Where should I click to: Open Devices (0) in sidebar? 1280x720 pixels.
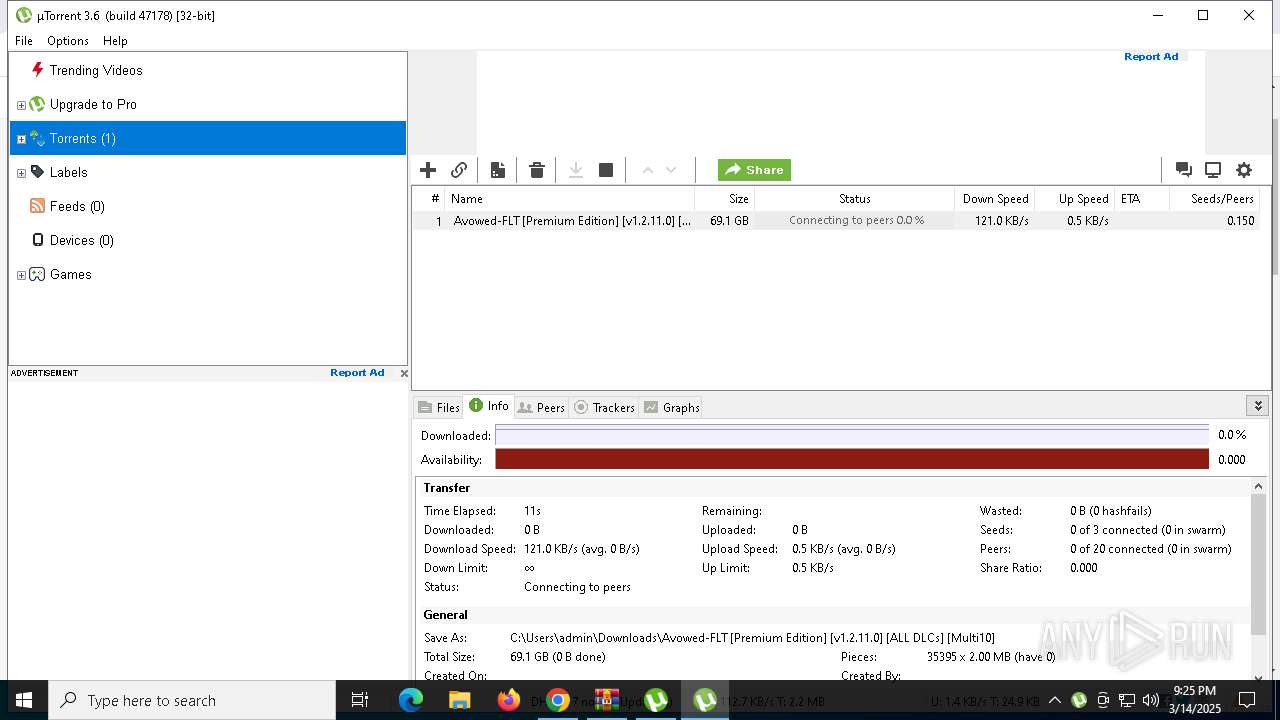[x=82, y=240]
